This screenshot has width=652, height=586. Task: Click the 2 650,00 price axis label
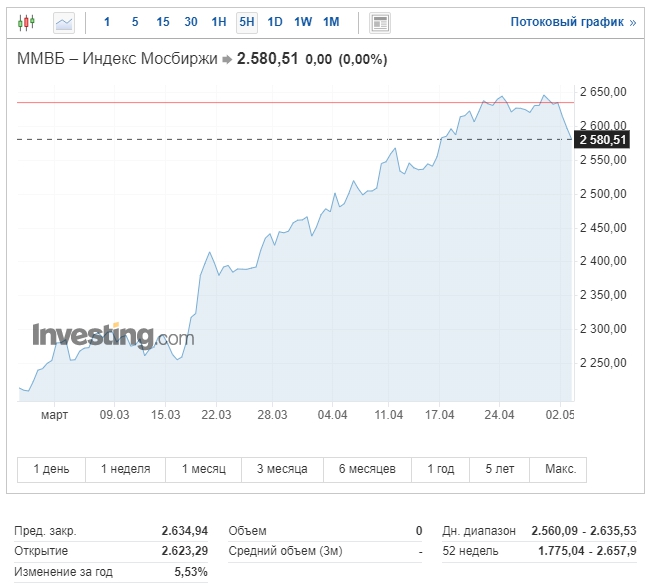(x=603, y=92)
